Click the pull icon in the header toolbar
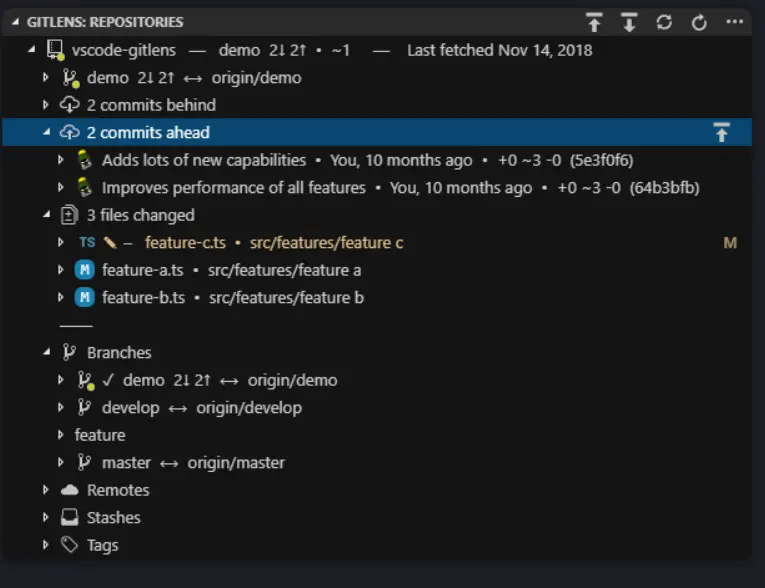This screenshot has height=588, width=765. [x=629, y=22]
